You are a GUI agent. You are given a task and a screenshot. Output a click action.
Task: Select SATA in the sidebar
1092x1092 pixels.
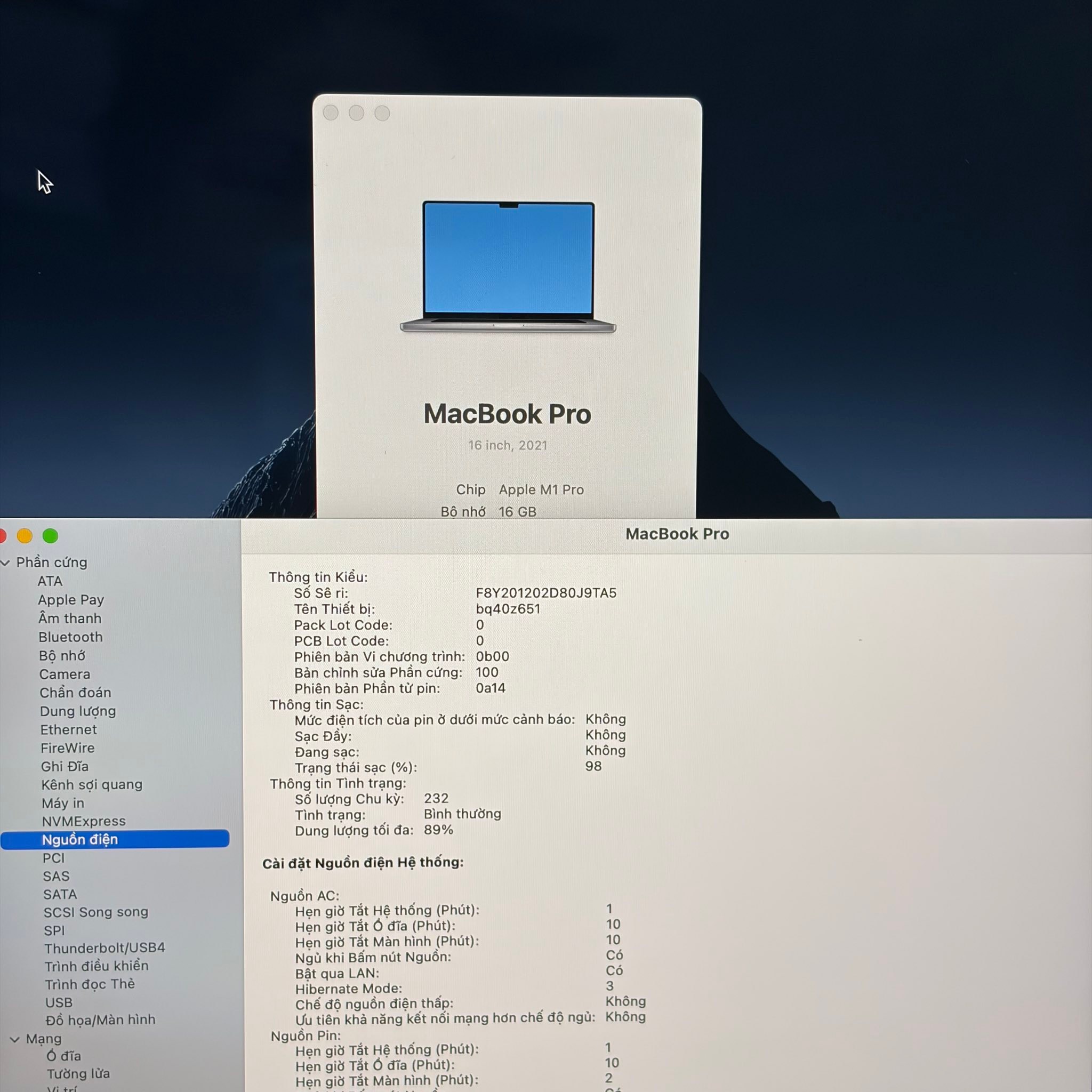coord(60,894)
